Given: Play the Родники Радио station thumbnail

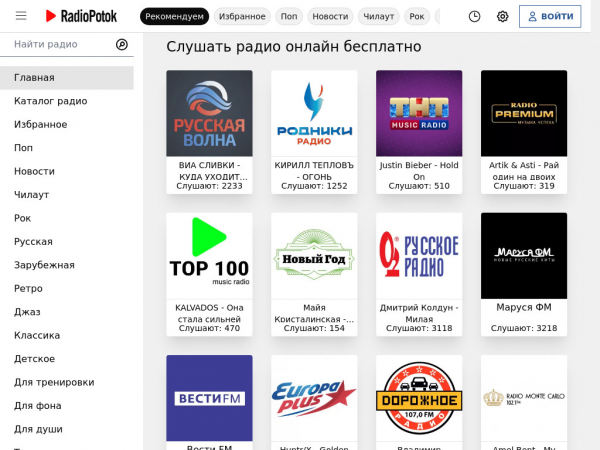Looking at the screenshot, I should [314, 113].
